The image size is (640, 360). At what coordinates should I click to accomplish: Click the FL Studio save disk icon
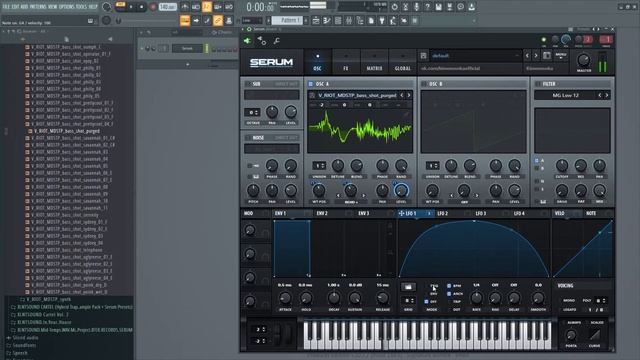[x=438, y=7]
